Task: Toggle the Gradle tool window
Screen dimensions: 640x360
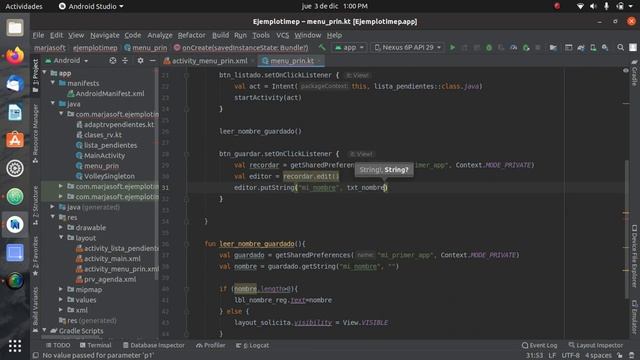Action: point(634,73)
